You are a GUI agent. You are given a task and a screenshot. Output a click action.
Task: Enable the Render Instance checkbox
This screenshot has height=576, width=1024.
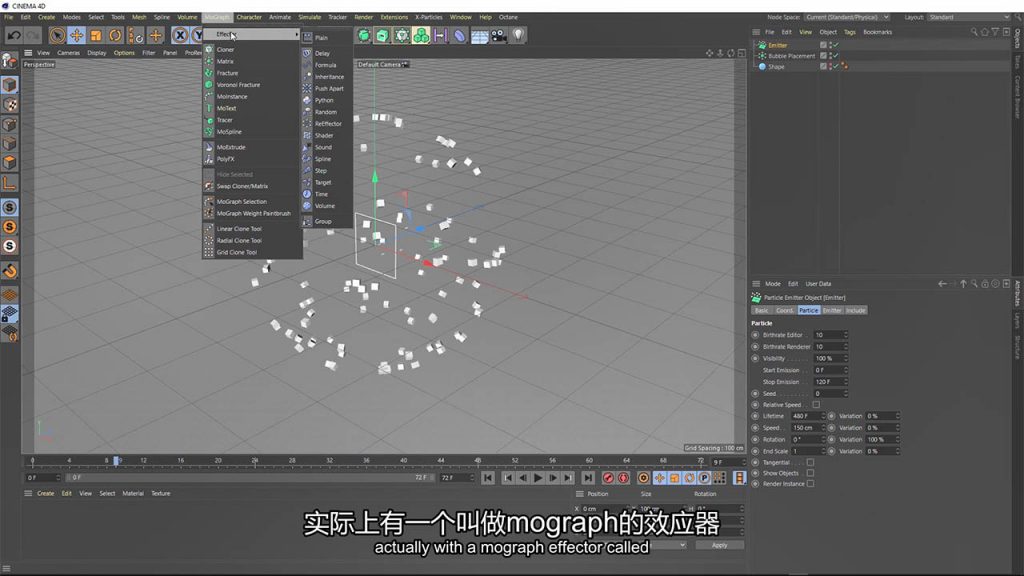[x=810, y=484]
